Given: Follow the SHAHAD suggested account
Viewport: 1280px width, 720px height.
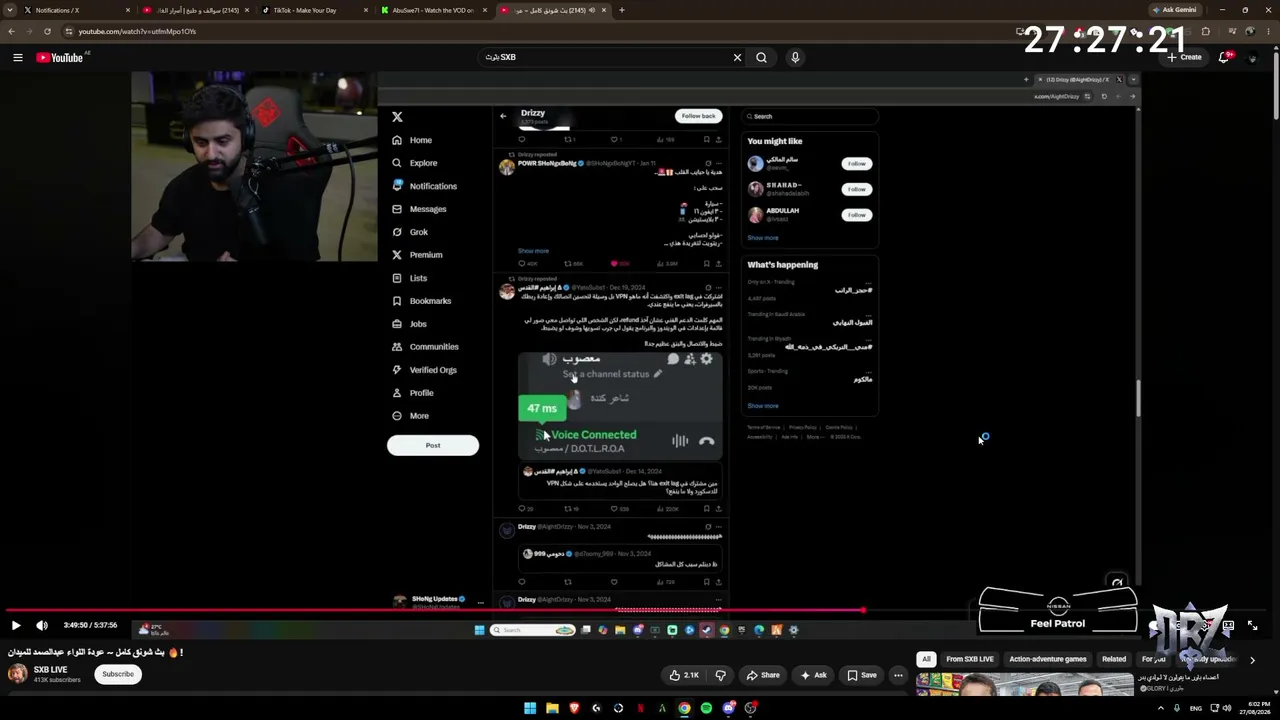Looking at the screenshot, I should coord(857,189).
